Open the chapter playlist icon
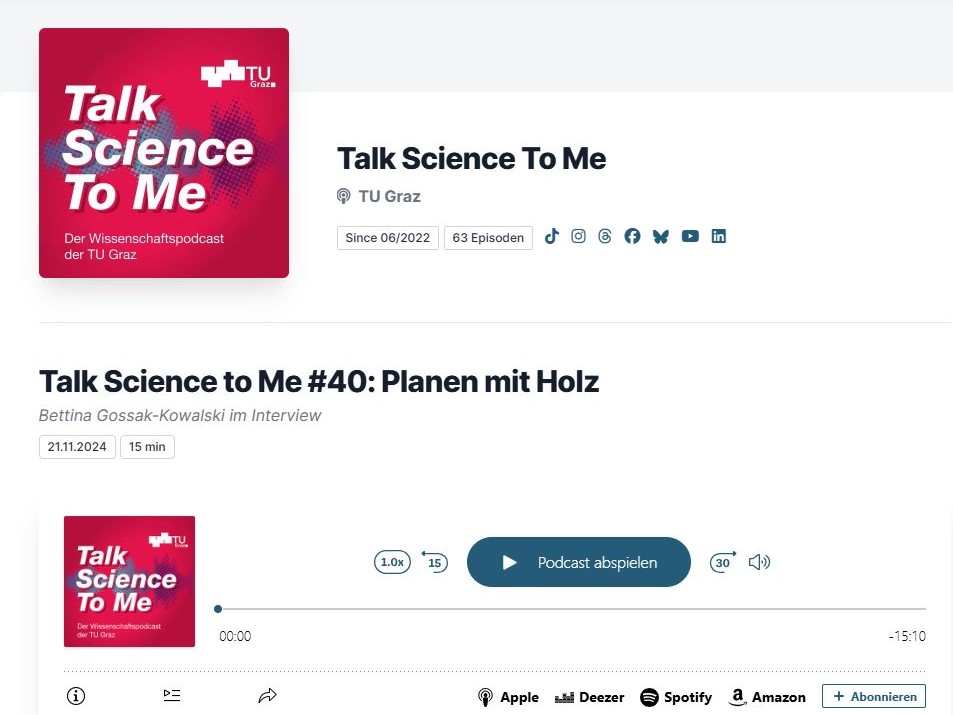The height and width of the screenshot is (715, 953). pyautogui.click(x=172, y=696)
